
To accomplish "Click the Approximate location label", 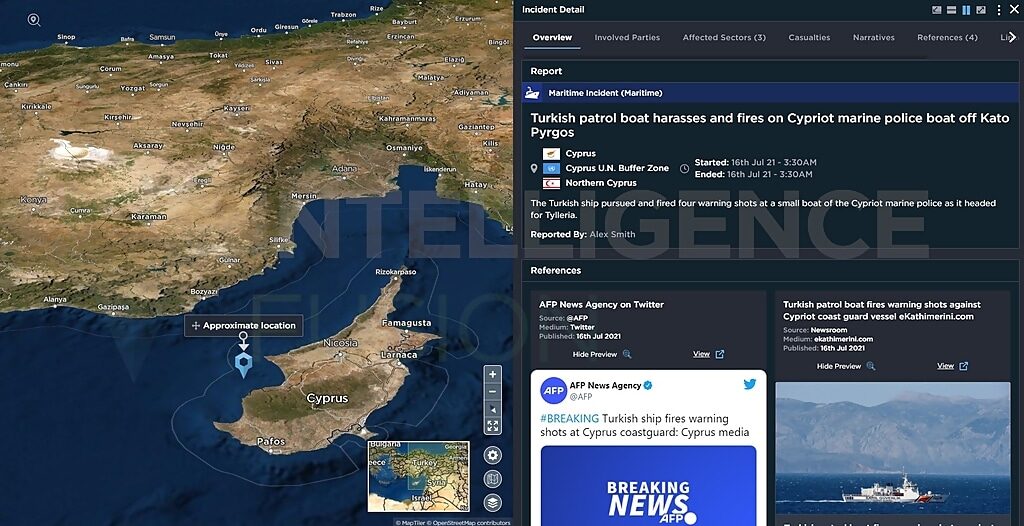I will [243, 325].
